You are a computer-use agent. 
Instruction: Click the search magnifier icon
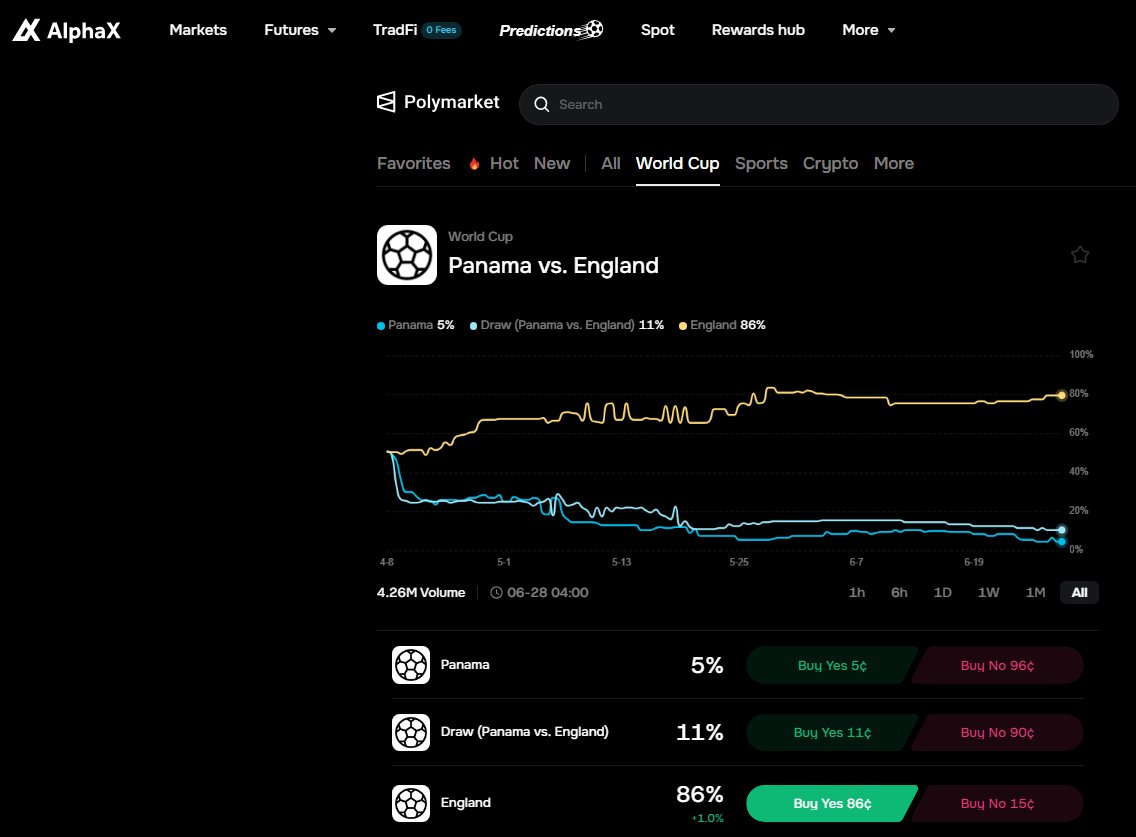[x=541, y=104]
